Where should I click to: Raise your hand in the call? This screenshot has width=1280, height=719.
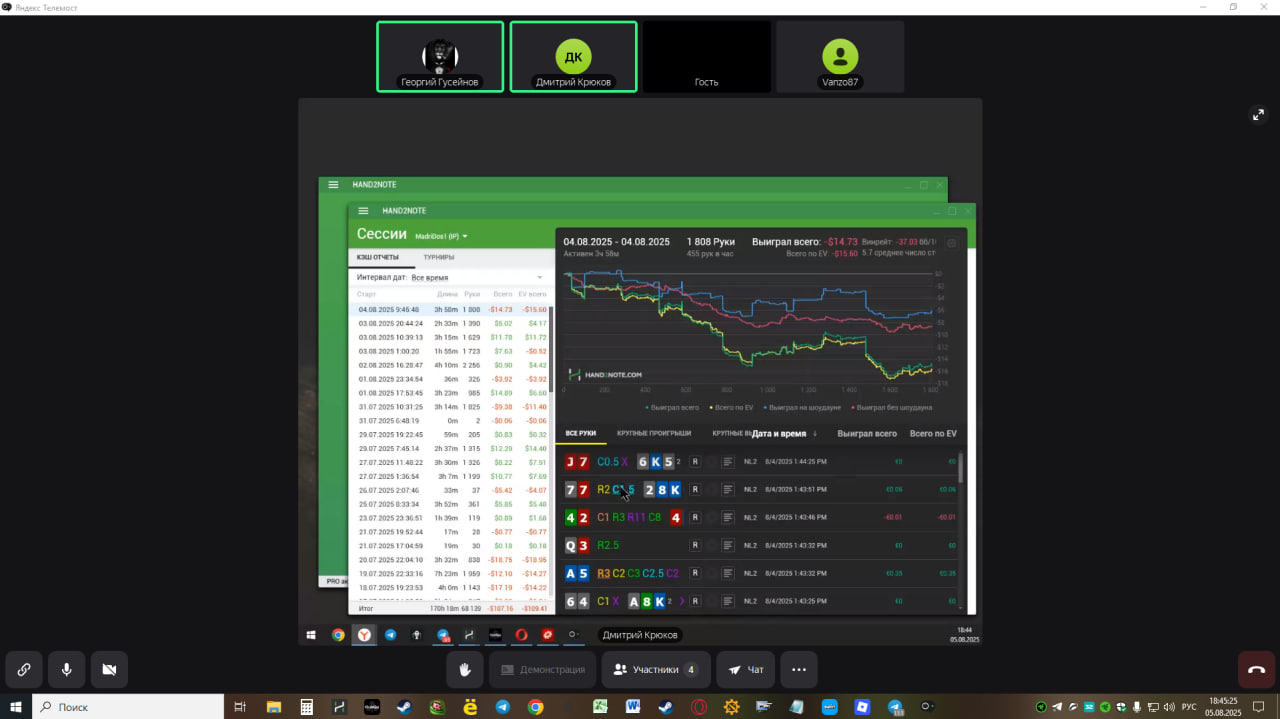tap(465, 670)
